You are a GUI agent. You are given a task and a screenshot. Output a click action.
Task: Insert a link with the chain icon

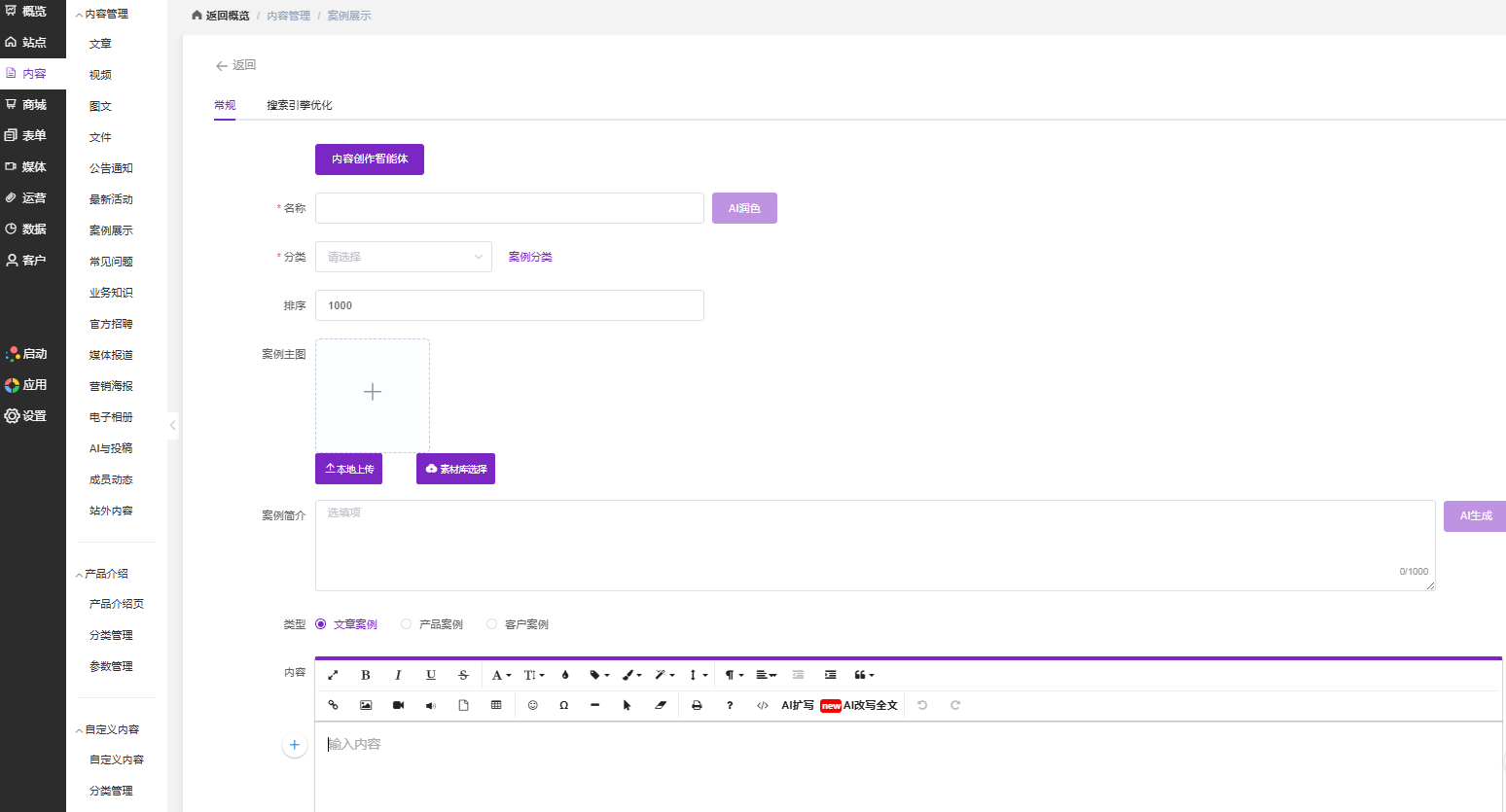pos(333,705)
